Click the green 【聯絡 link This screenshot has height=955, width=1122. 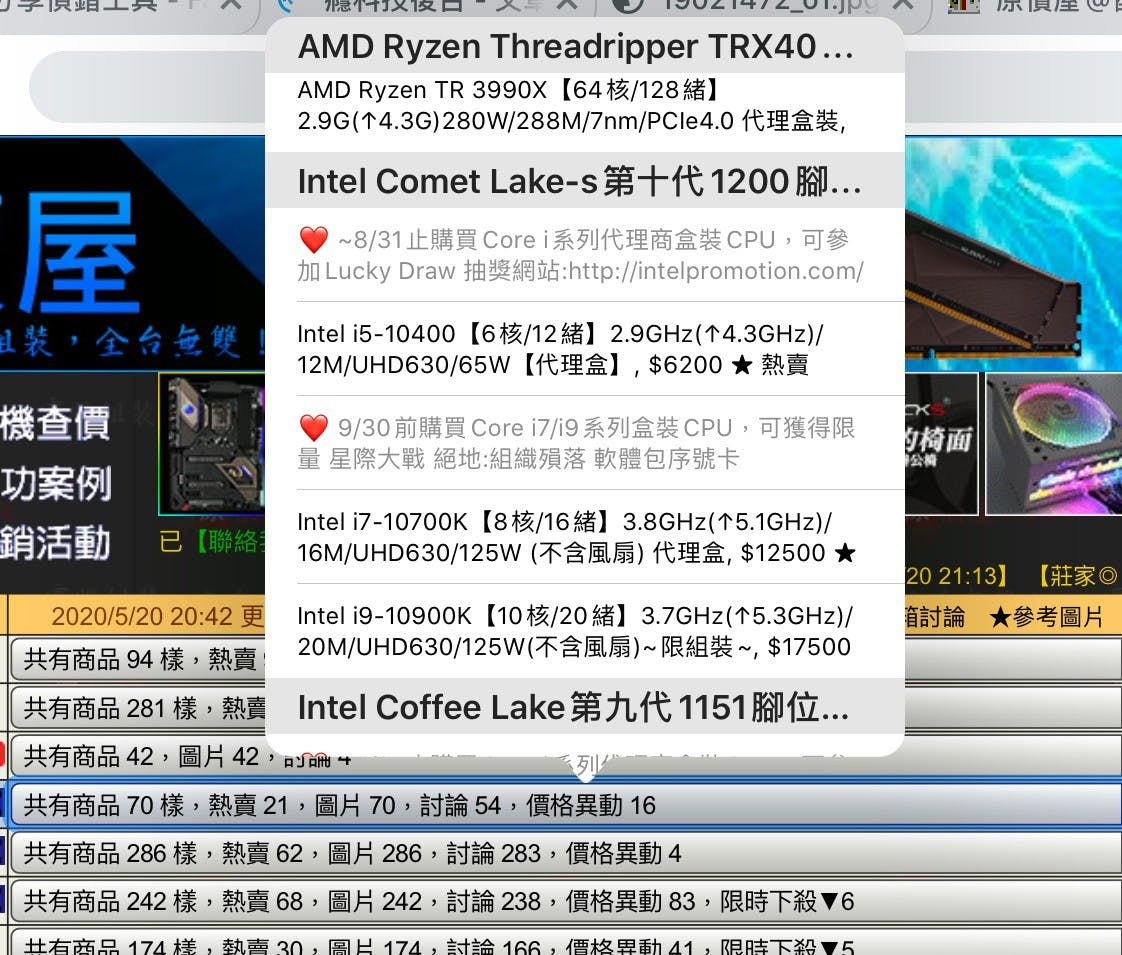point(229,542)
